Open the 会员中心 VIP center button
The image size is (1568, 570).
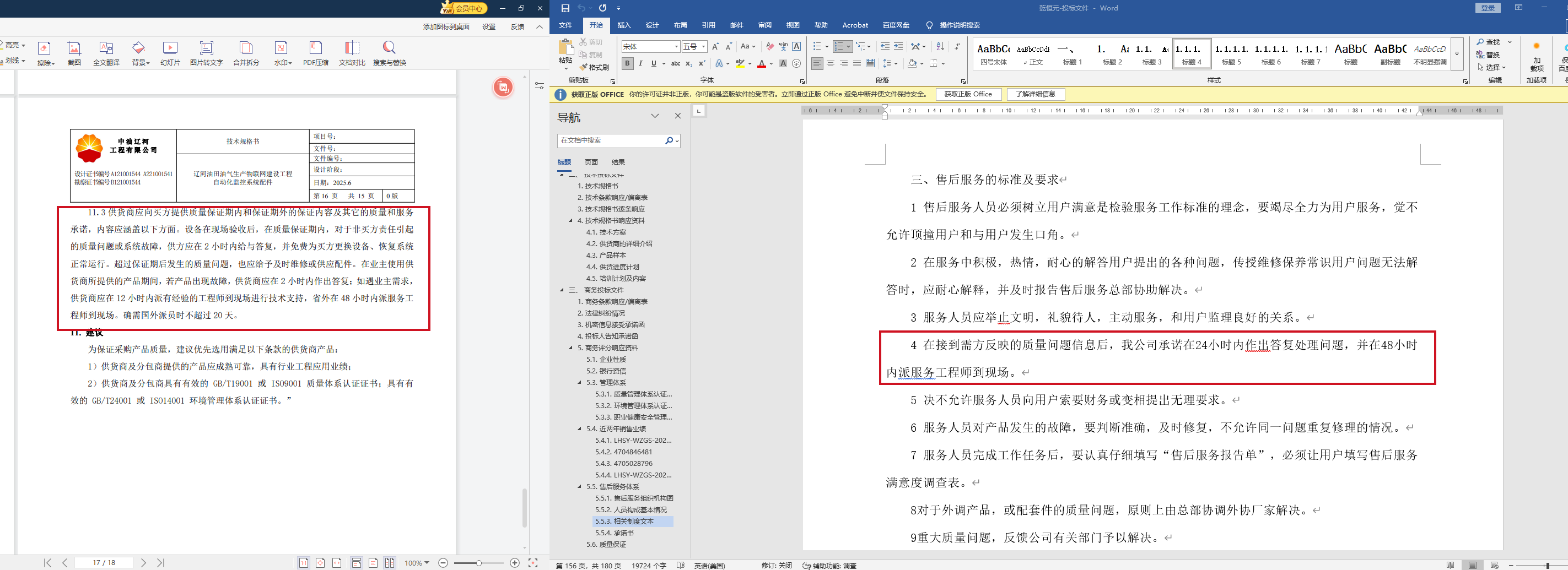click(464, 8)
